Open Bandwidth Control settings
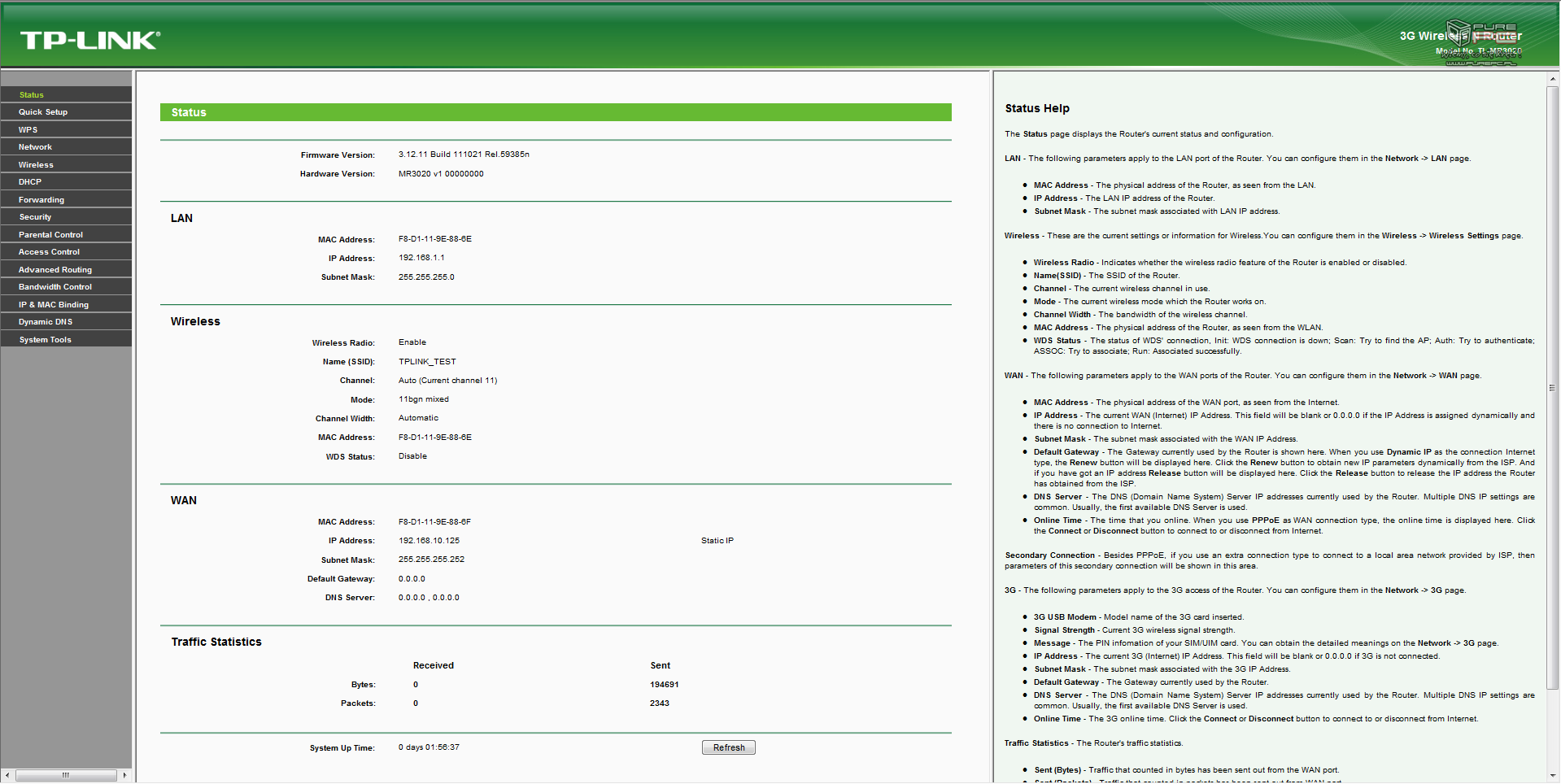1561x784 pixels. (55, 287)
